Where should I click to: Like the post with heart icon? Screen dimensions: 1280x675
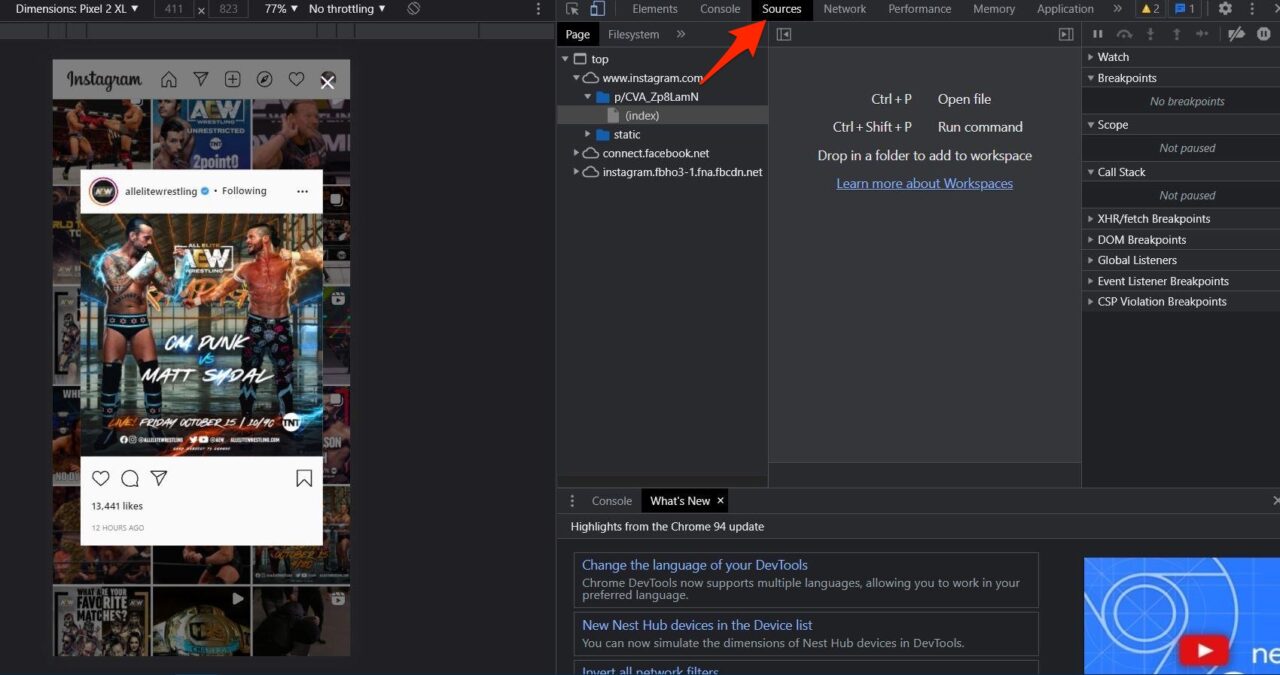click(101, 478)
